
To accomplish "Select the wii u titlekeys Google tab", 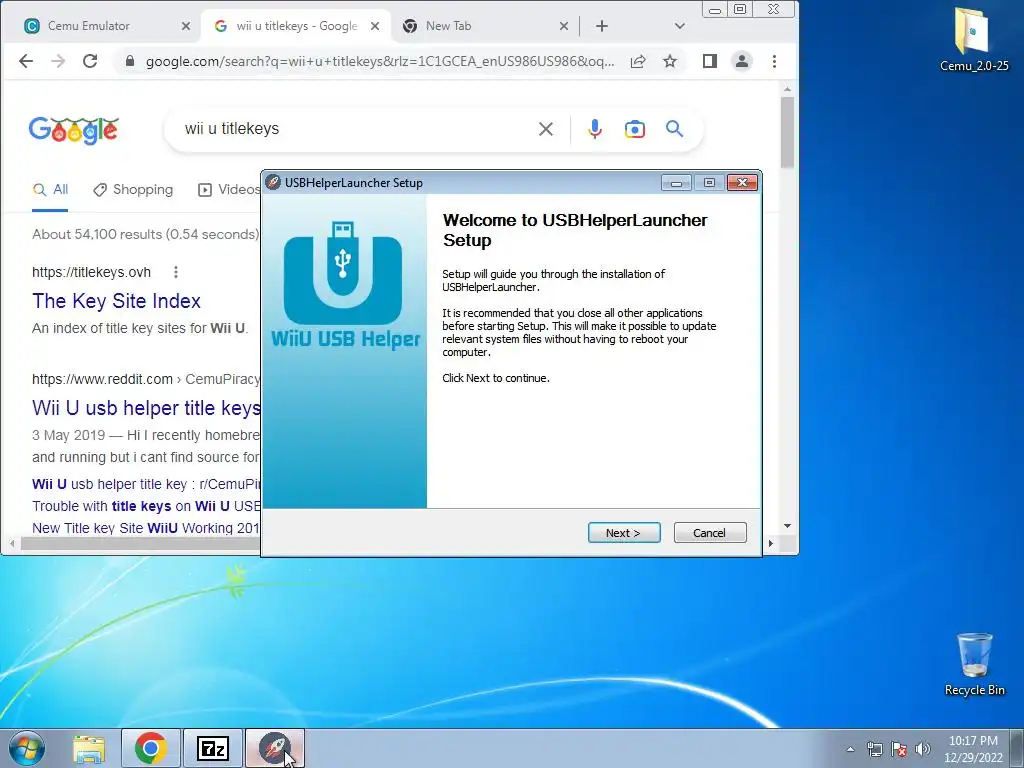I will pos(297,26).
